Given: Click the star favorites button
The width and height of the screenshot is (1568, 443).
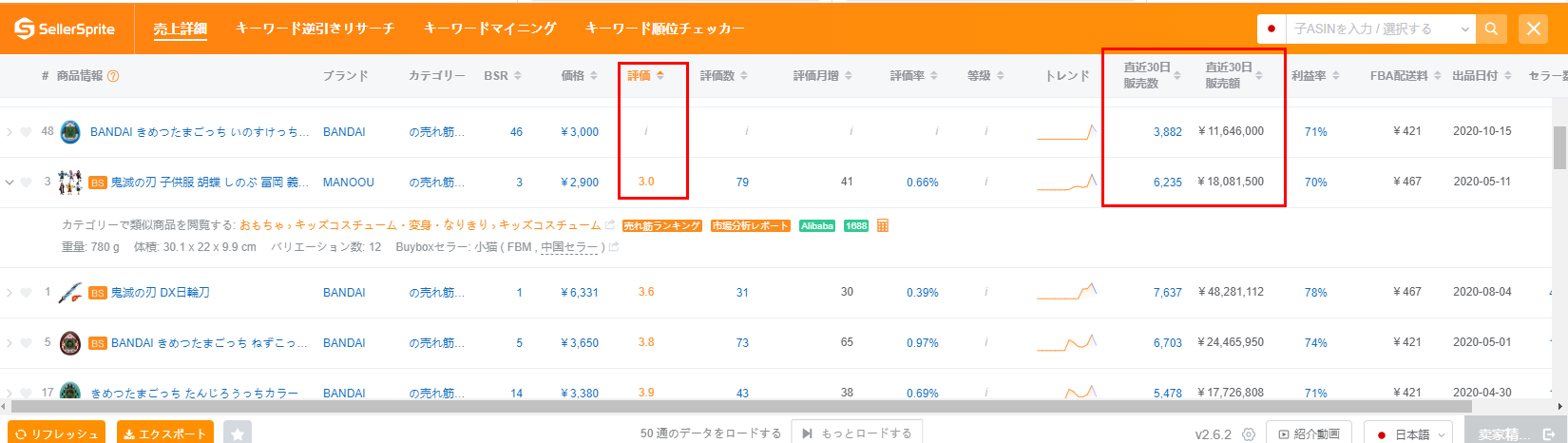Looking at the screenshot, I should click(x=238, y=433).
